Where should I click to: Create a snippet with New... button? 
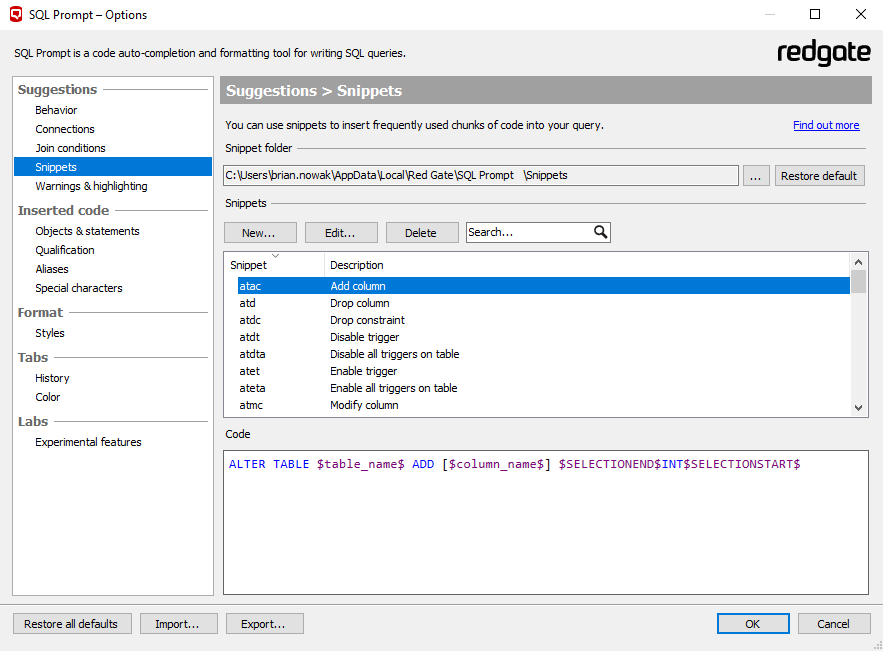[x=260, y=233]
